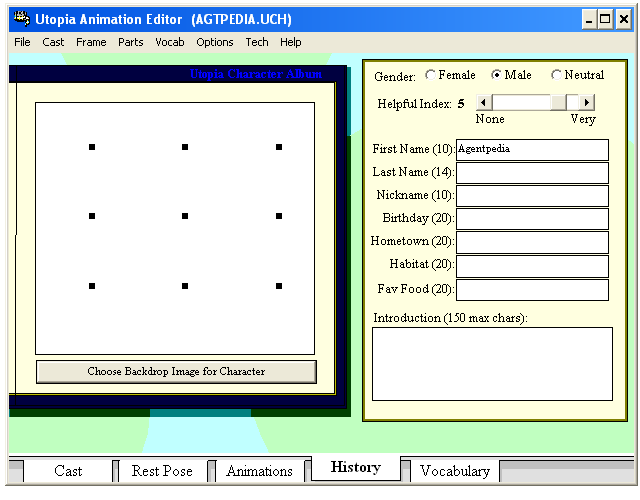Open the Vocab menu
Image resolution: width=640 pixels, height=500 pixels.
tap(169, 42)
